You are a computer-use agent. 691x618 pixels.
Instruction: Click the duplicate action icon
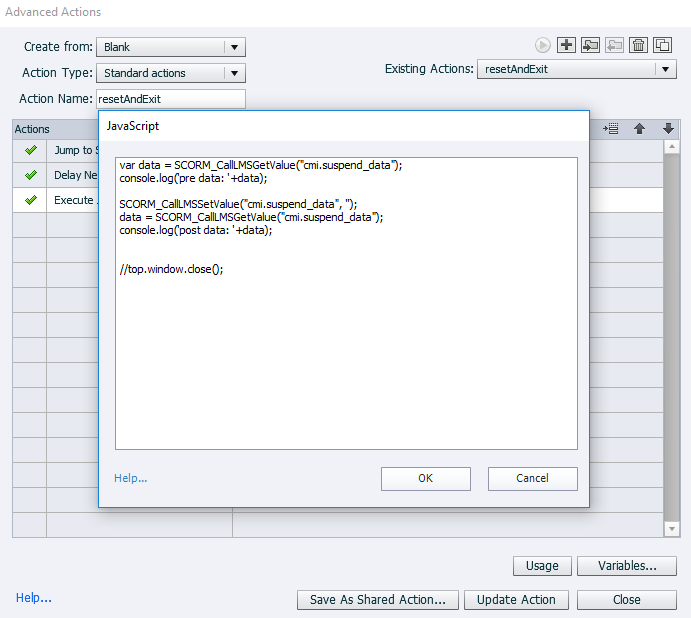(662, 45)
